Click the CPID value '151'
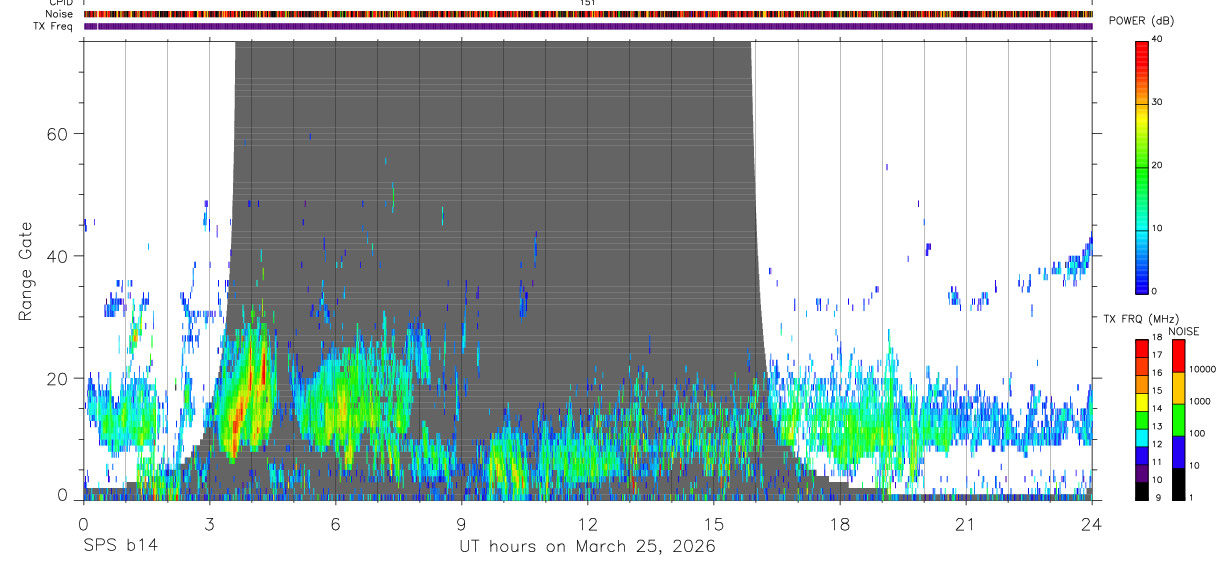Viewport: 1228px width, 567px height. click(588, 3)
